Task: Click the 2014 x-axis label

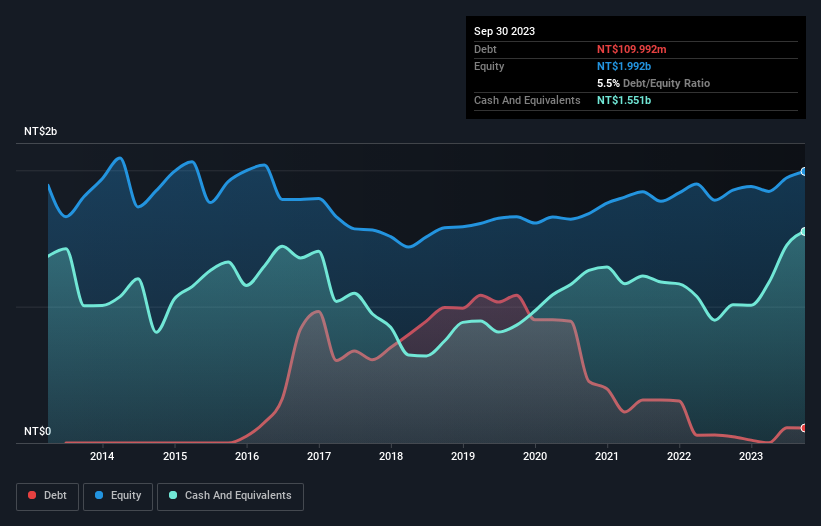Action: [x=102, y=456]
